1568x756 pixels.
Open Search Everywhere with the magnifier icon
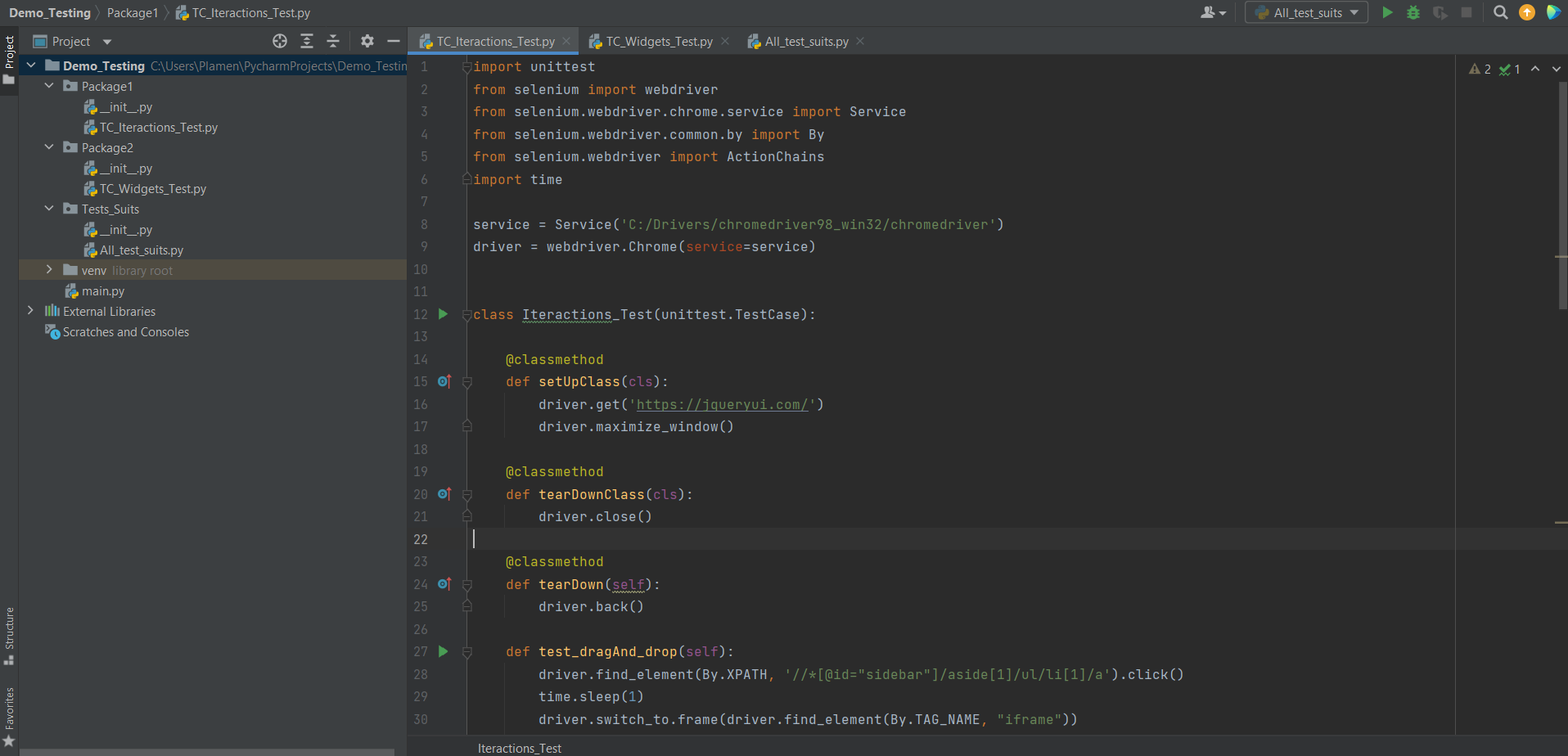[1500, 12]
